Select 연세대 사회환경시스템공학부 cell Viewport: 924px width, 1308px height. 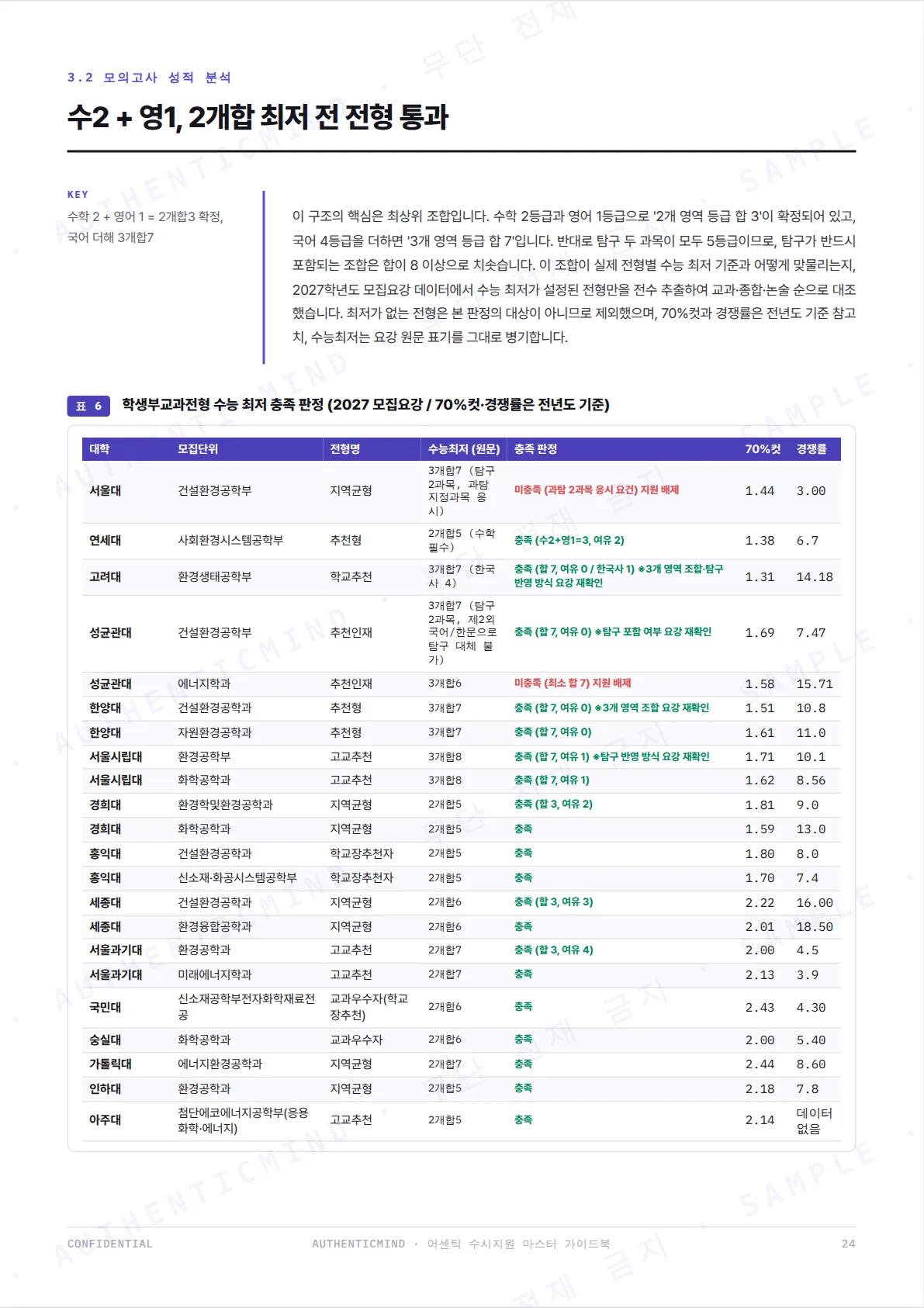(x=230, y=541)
